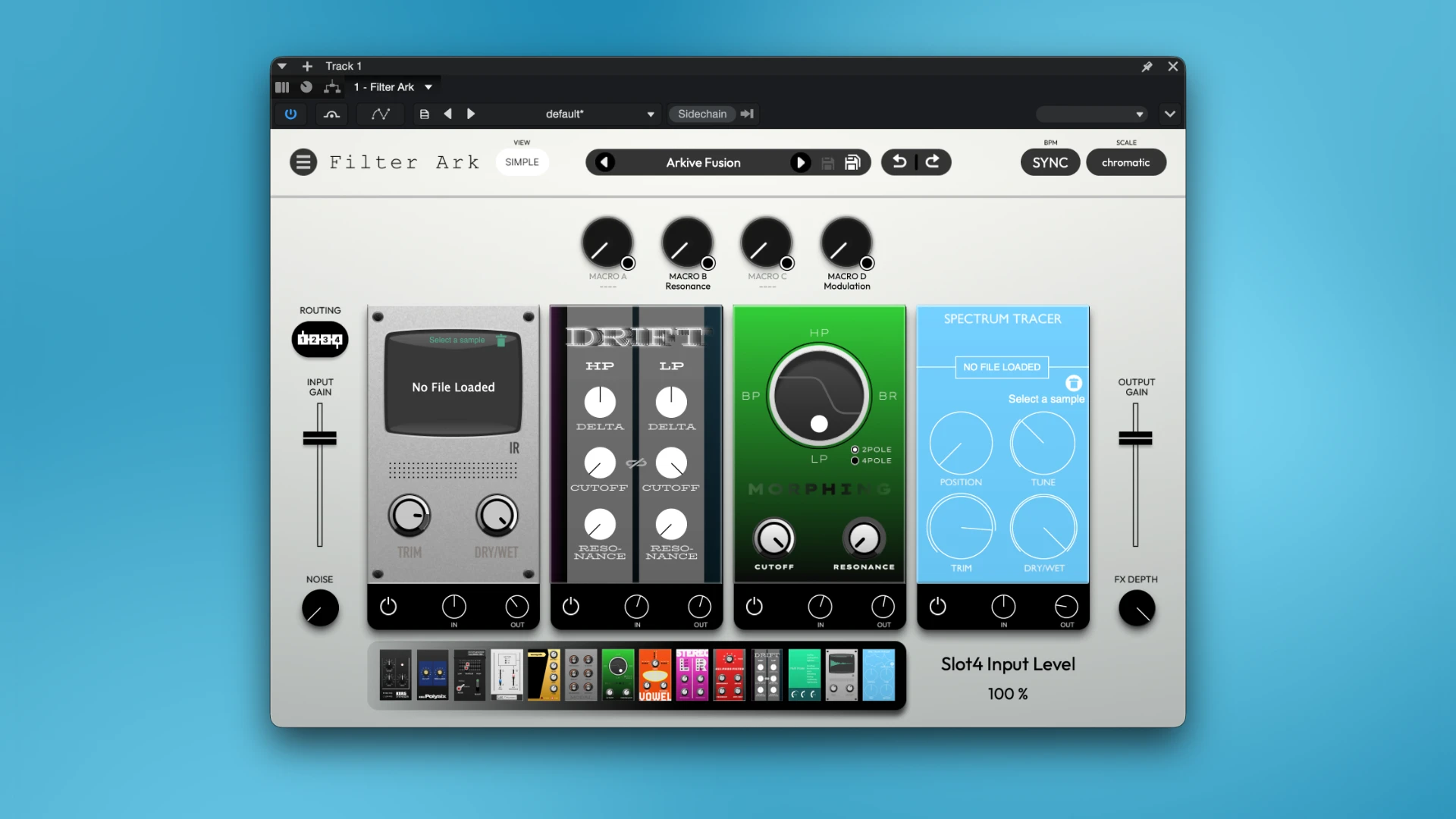Open the empty dropdown in the top-right toolbar
The height and width of the screenshot is (819, 1456).
1091,114
